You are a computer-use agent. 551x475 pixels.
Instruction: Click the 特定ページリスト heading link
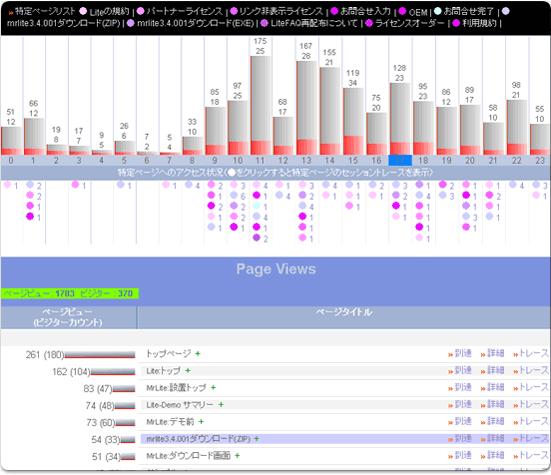[x=42, y=11]
